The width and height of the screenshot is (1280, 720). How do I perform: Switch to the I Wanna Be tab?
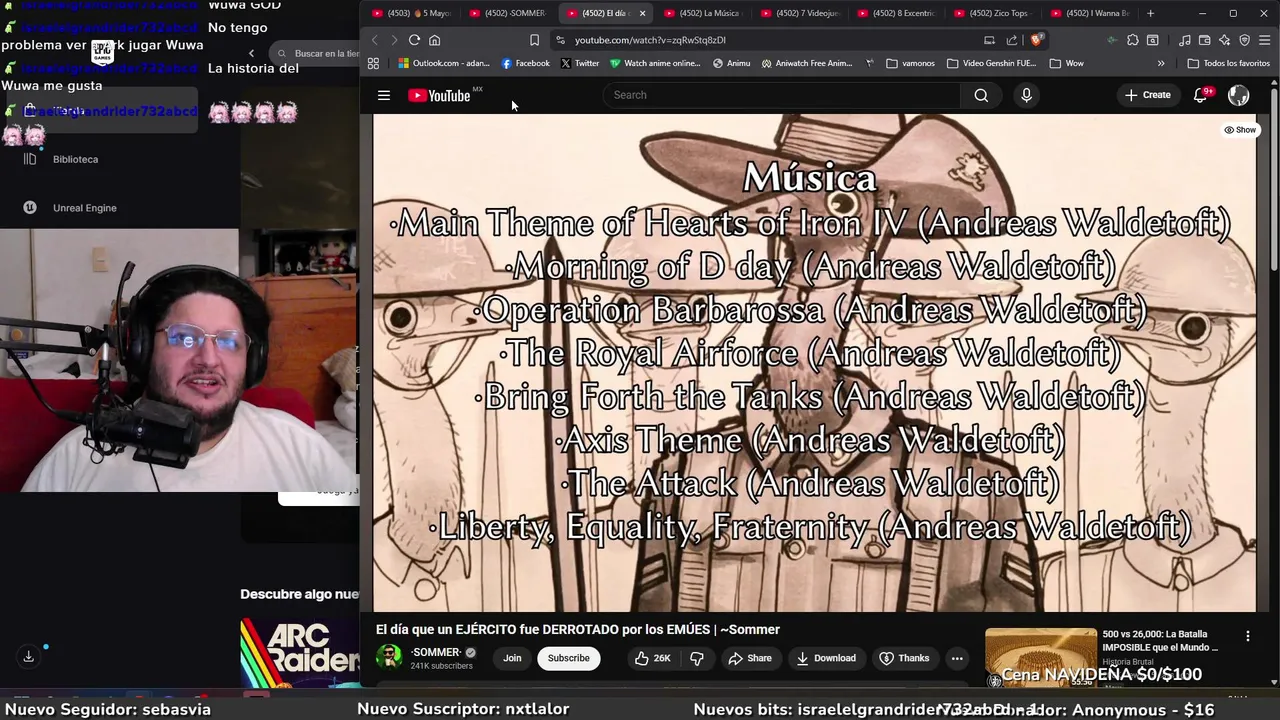[x=1090, y=13]
